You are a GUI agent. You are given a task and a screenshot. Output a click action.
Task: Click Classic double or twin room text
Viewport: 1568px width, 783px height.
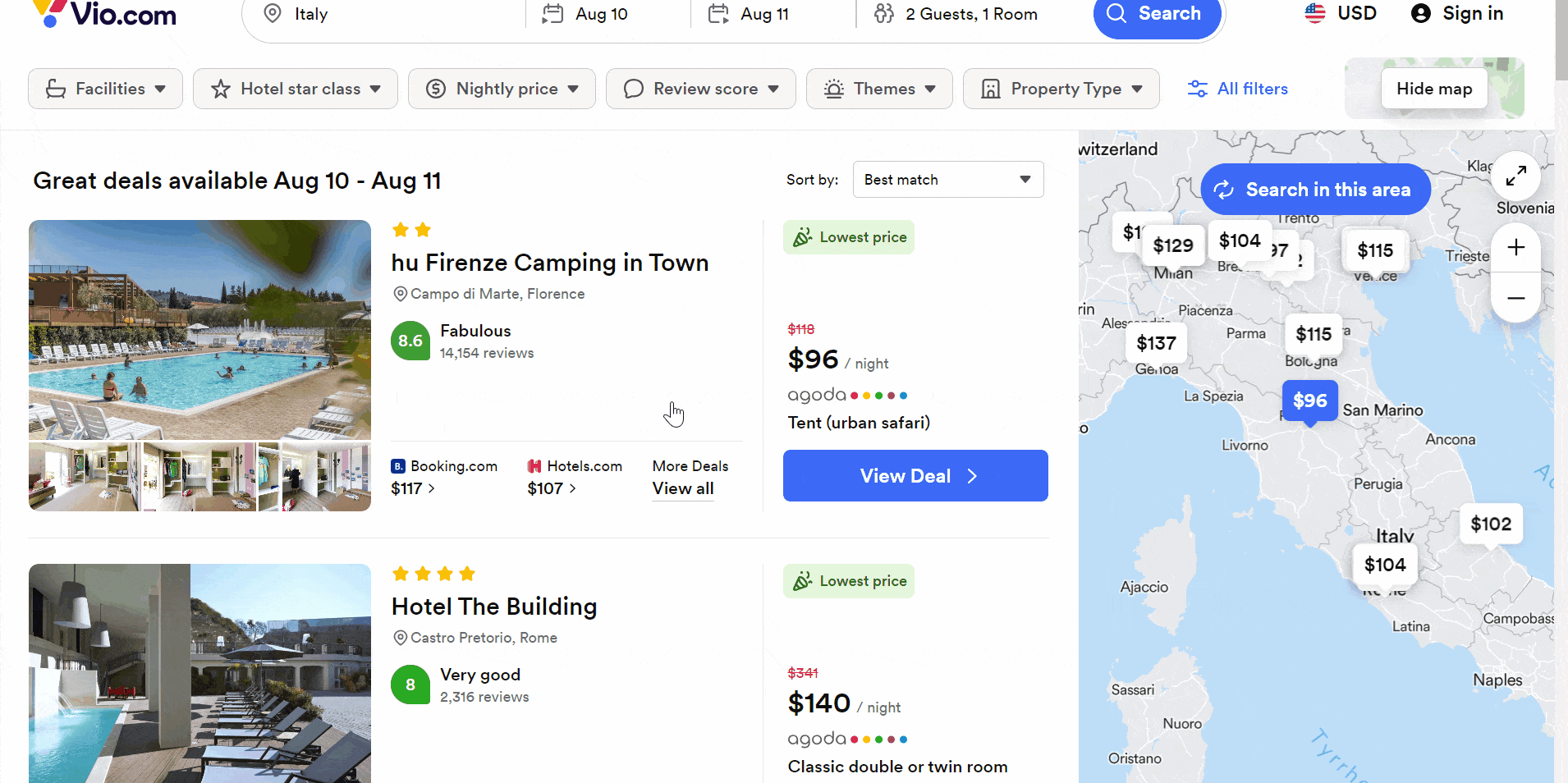coord(897,767)
